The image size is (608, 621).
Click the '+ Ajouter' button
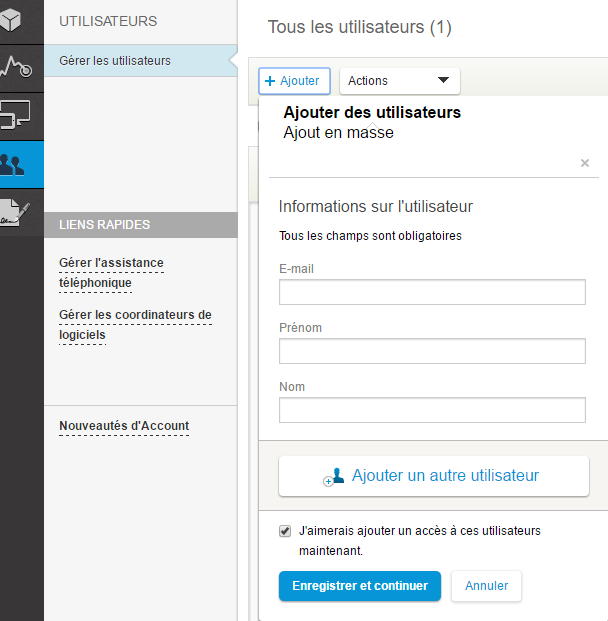pyautogui.click(x=294, y=81)
